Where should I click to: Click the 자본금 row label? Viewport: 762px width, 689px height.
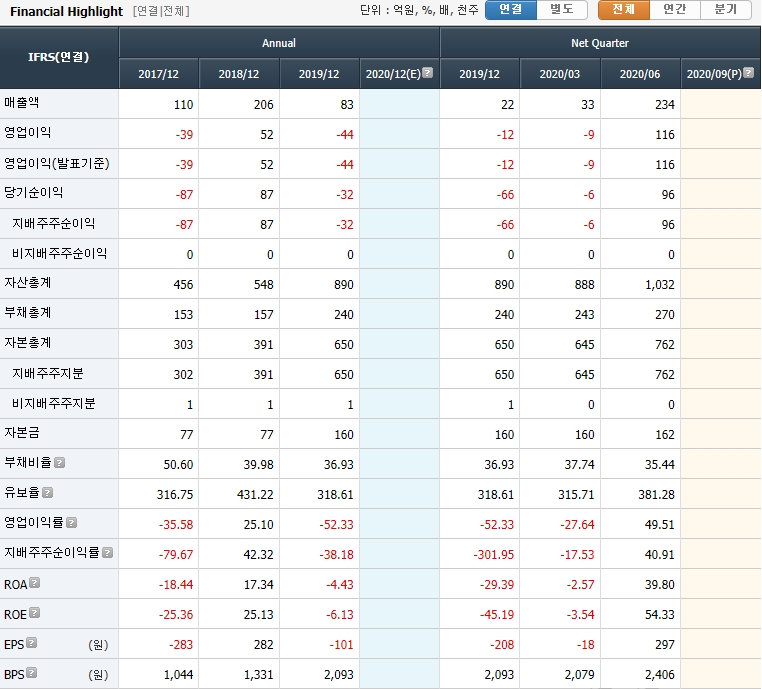click(22, 432)
